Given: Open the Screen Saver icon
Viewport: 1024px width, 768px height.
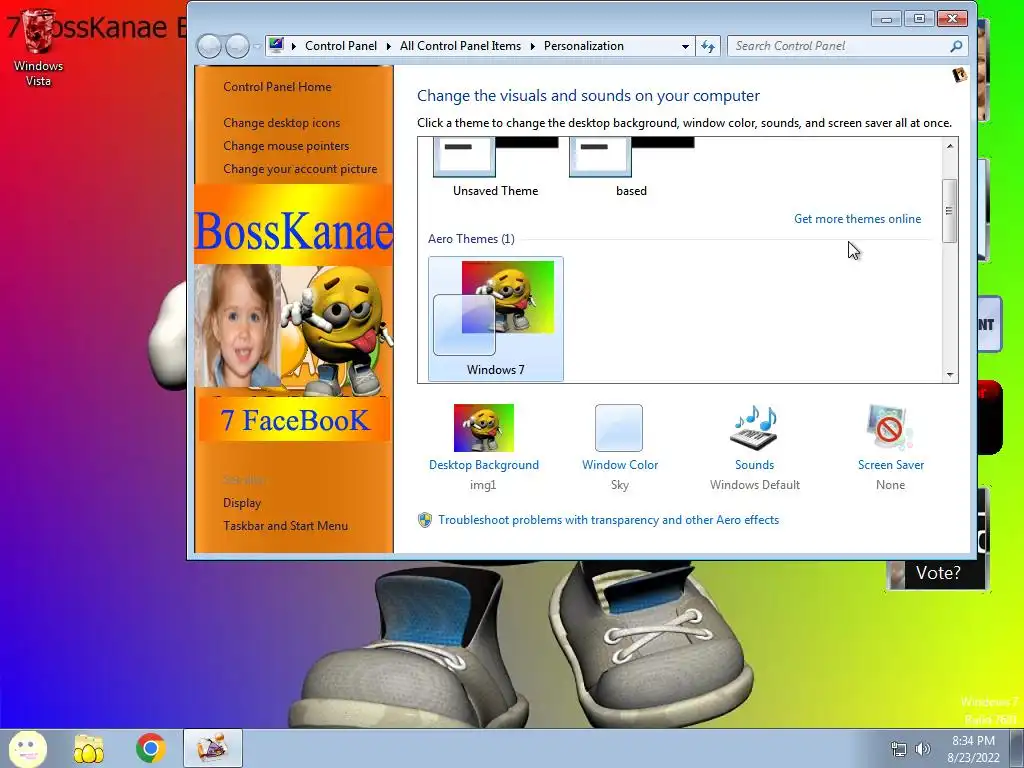Looking at the screenshot, I should tap(889, 428).
